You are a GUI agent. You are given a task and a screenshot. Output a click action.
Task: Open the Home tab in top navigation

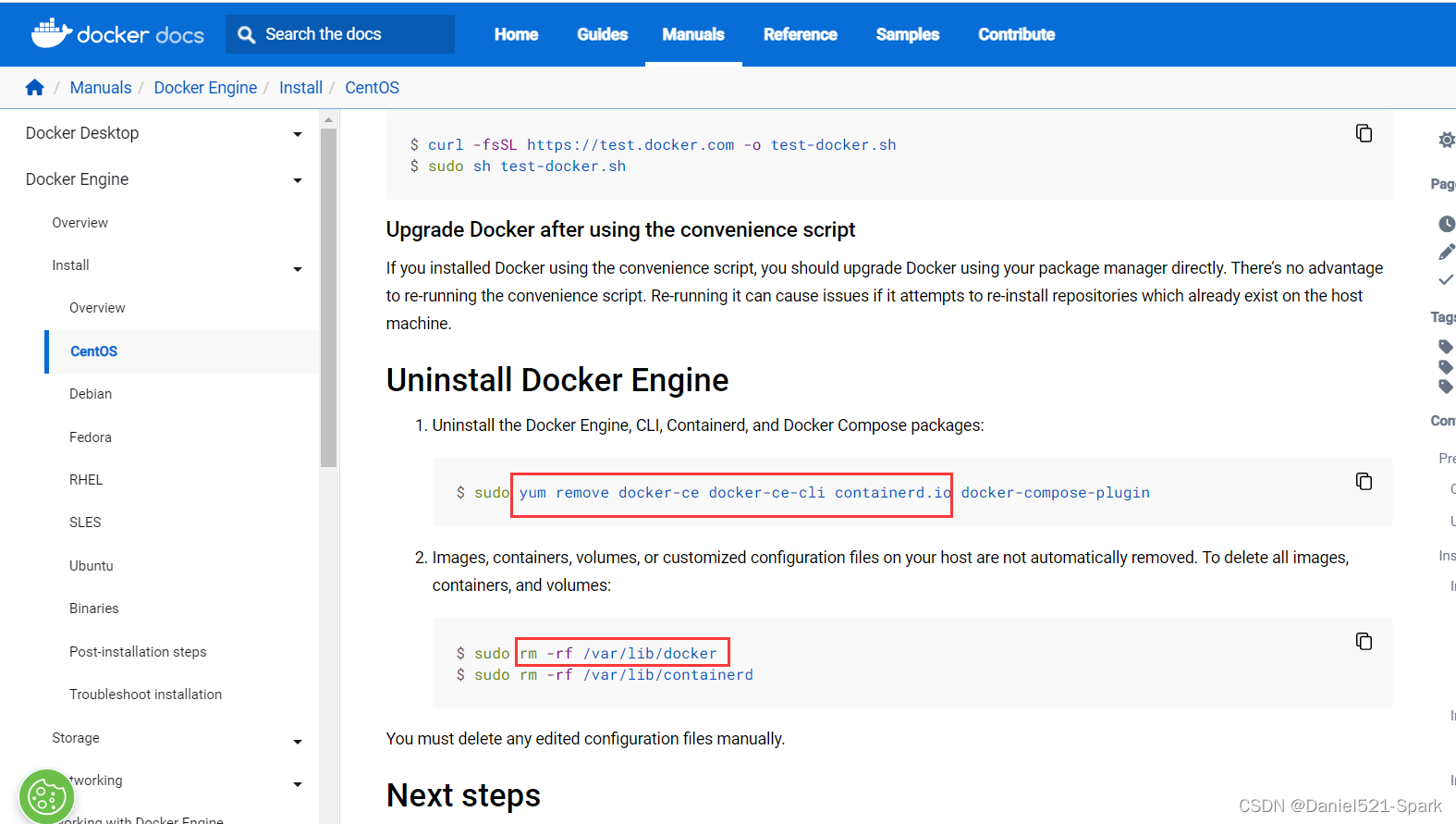516,34
